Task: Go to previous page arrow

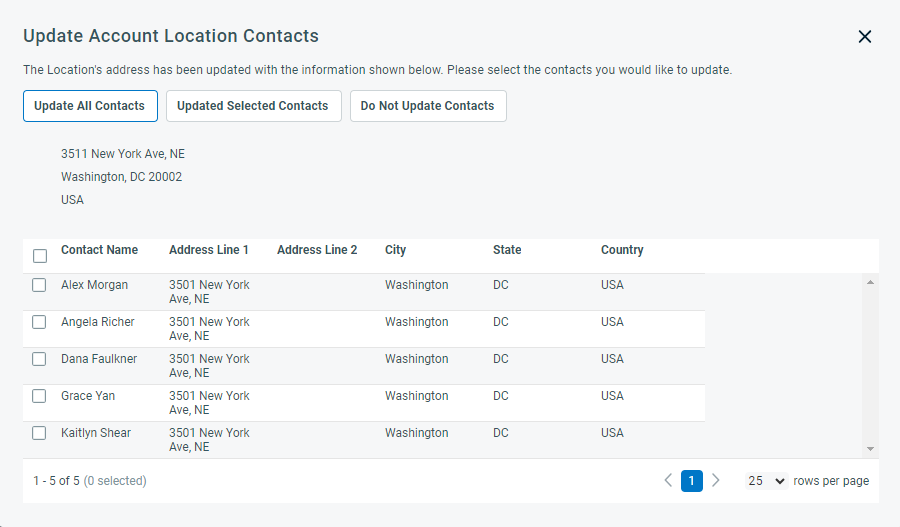Action: coord(668,480)
